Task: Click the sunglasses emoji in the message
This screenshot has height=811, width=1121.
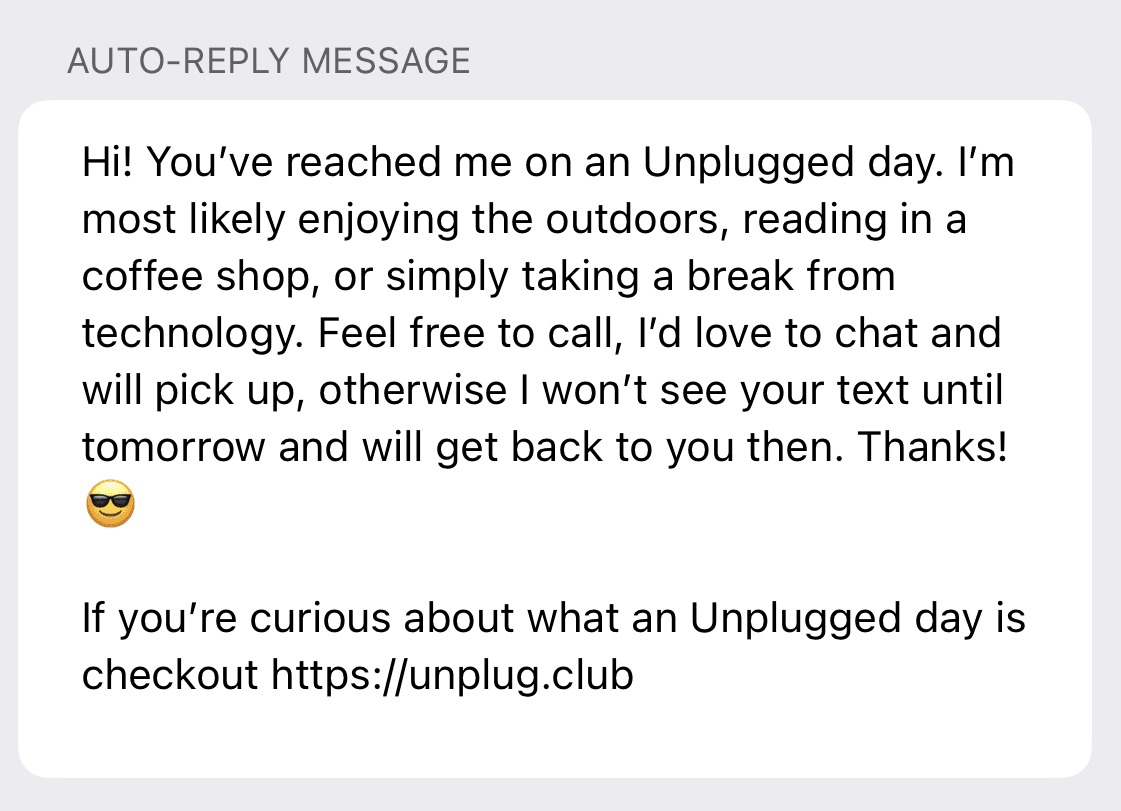Action: click(110, 506)
